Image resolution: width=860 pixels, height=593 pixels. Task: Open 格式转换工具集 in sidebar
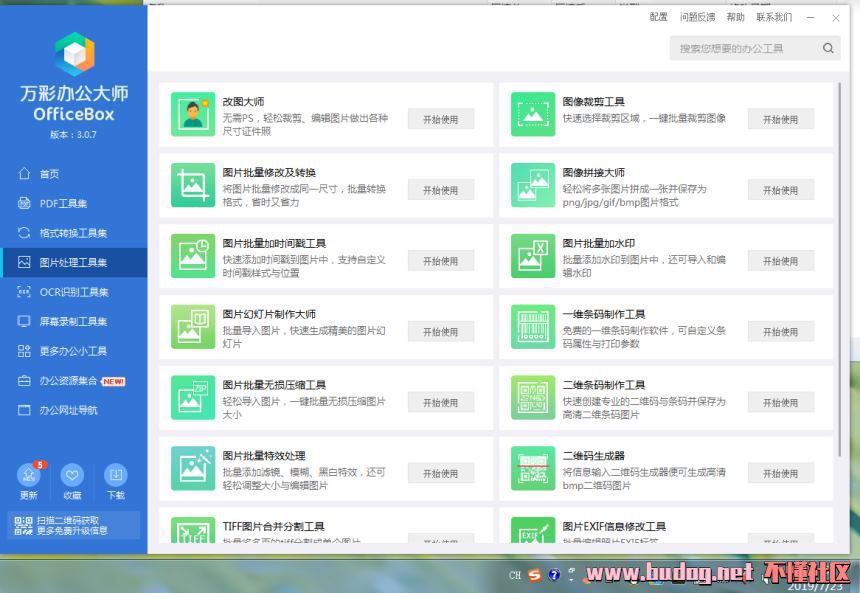(73, 233)
